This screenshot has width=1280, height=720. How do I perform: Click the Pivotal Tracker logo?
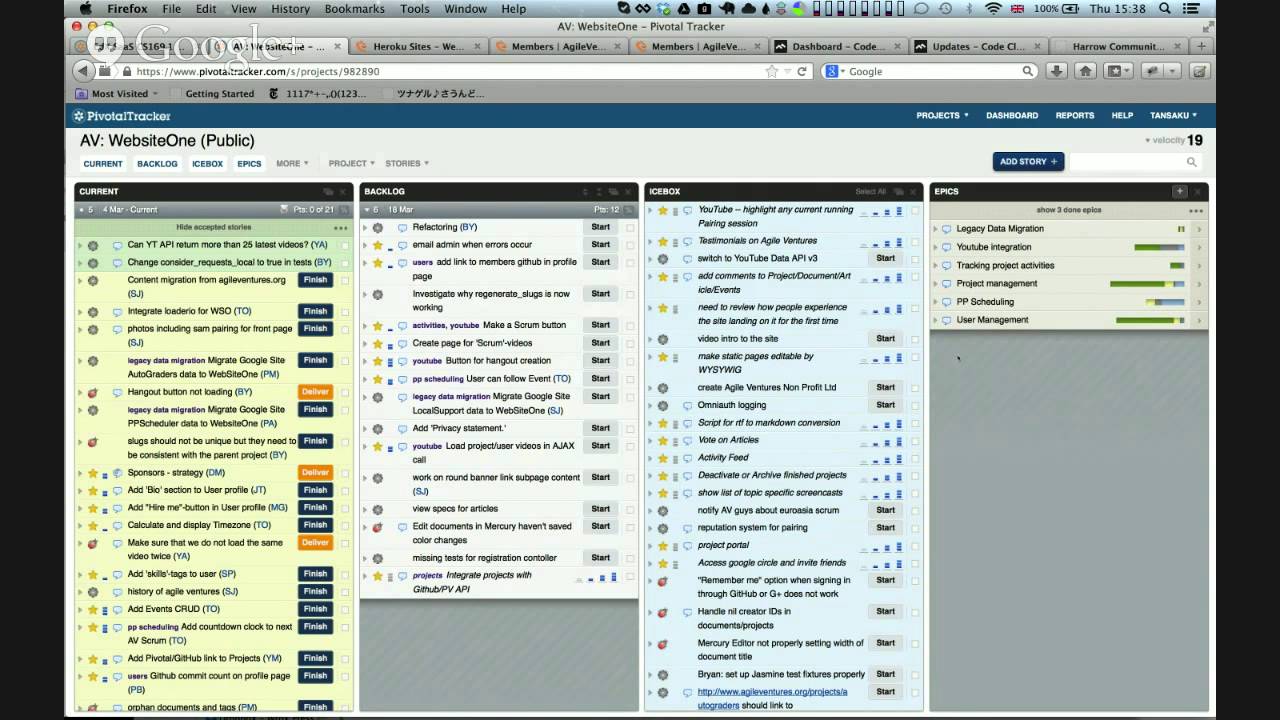point(121,116)
